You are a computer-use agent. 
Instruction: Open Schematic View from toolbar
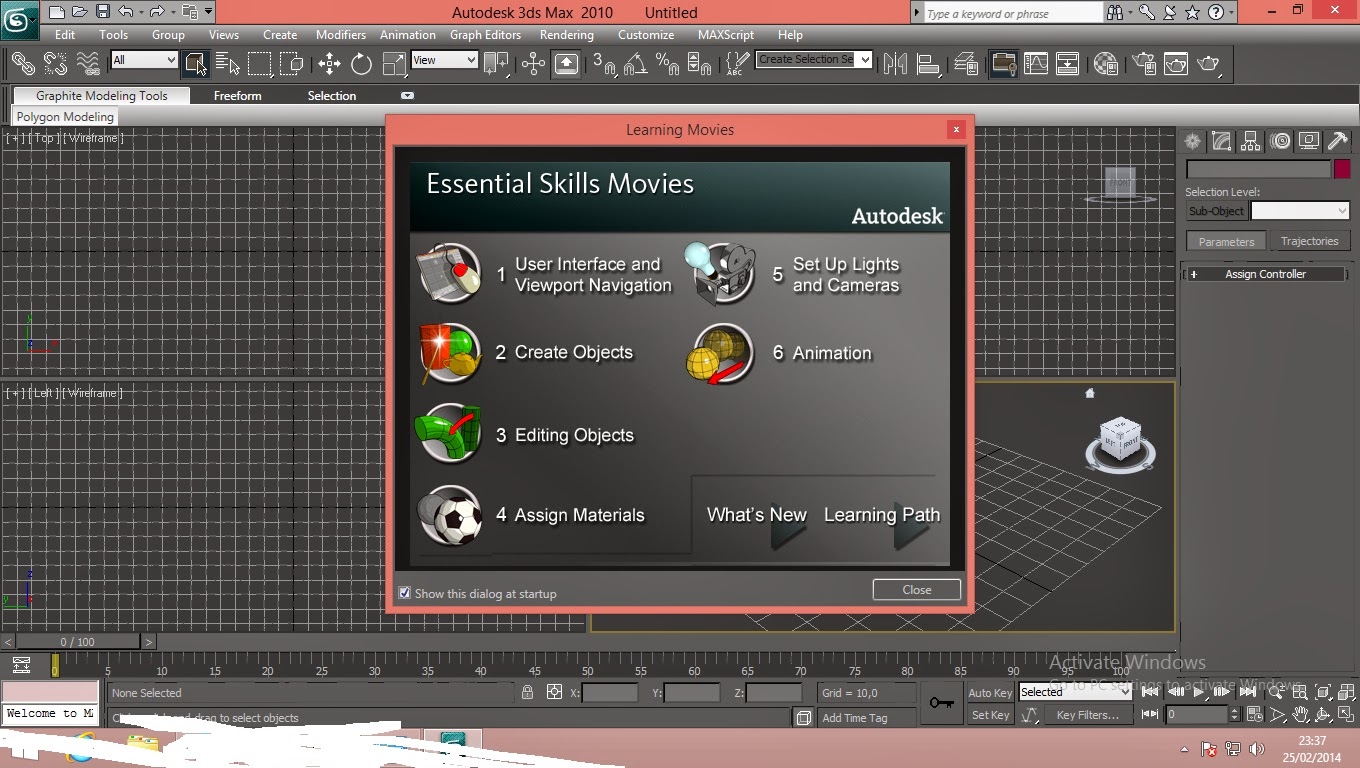1068,63
